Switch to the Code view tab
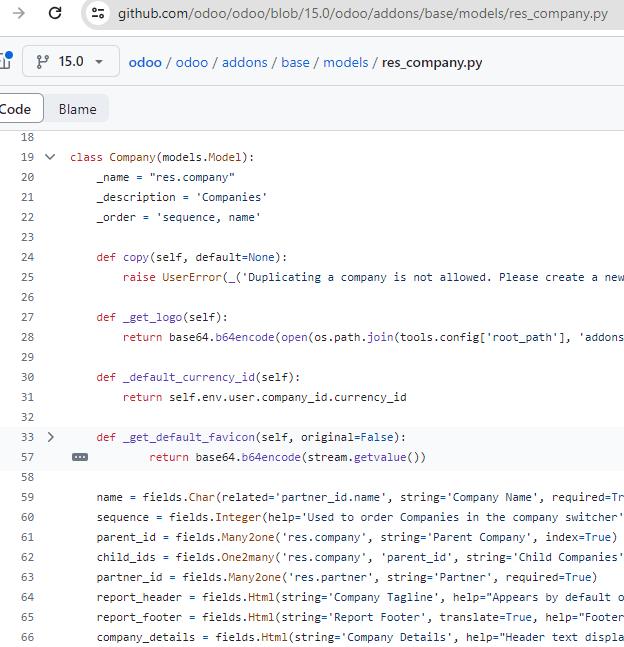This screenshot has height=647, width=624. 17,109
